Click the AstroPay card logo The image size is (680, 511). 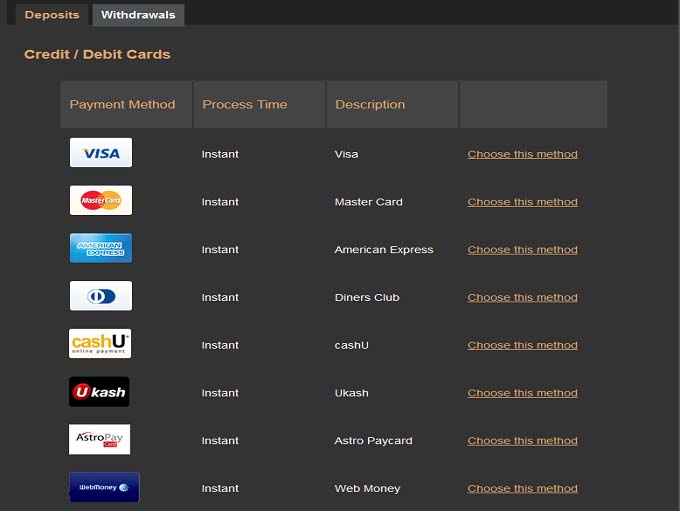coord(100,440)
